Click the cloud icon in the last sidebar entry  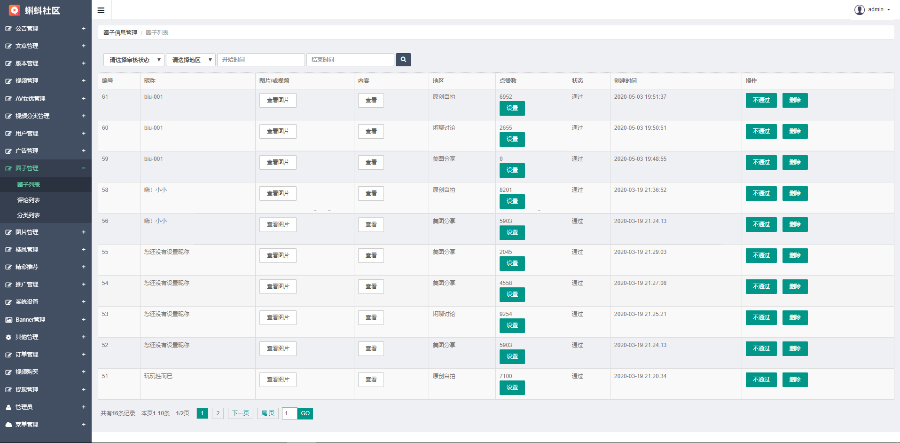coord(8,424)
